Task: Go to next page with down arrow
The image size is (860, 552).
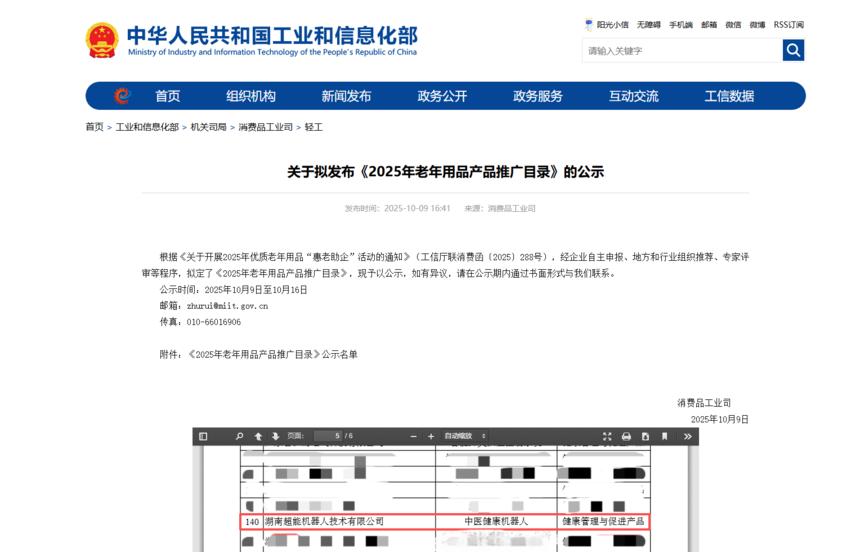Action: [275, 436]
